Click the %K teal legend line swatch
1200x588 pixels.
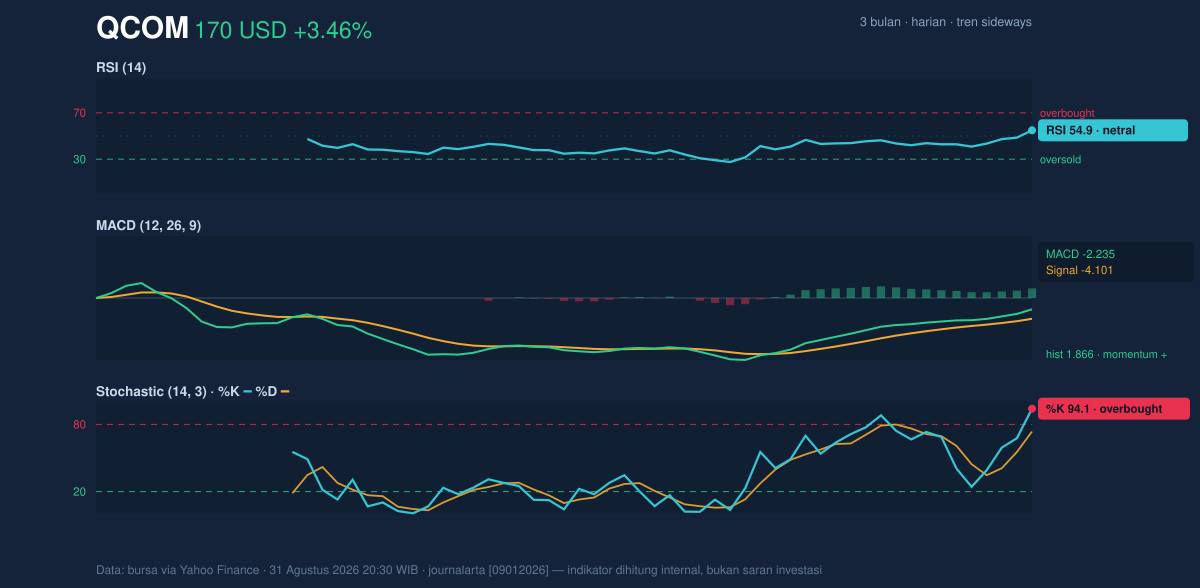pos(248,391)
